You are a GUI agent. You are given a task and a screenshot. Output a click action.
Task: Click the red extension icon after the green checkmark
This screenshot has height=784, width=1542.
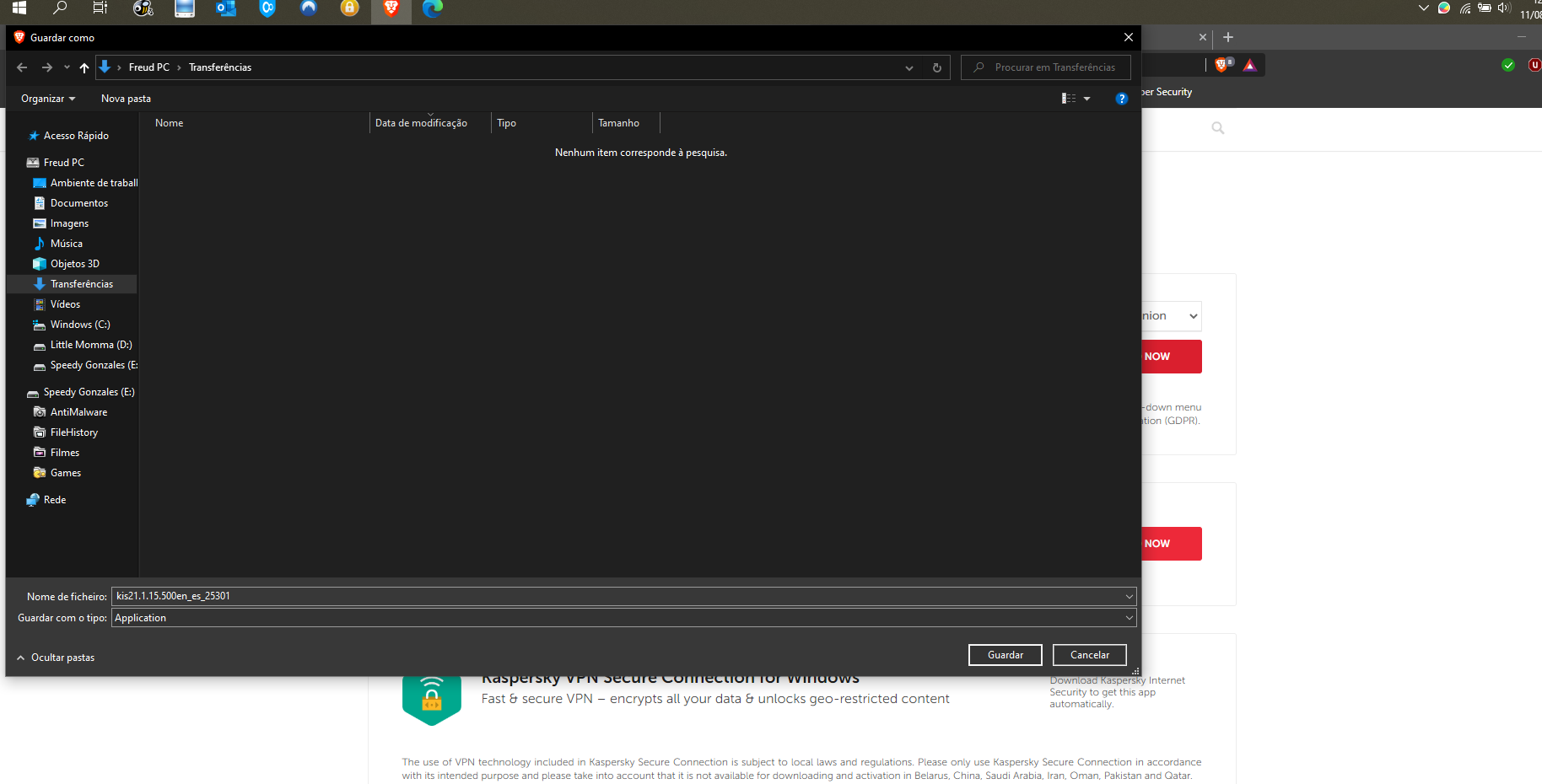click(x=1534, y=65)
